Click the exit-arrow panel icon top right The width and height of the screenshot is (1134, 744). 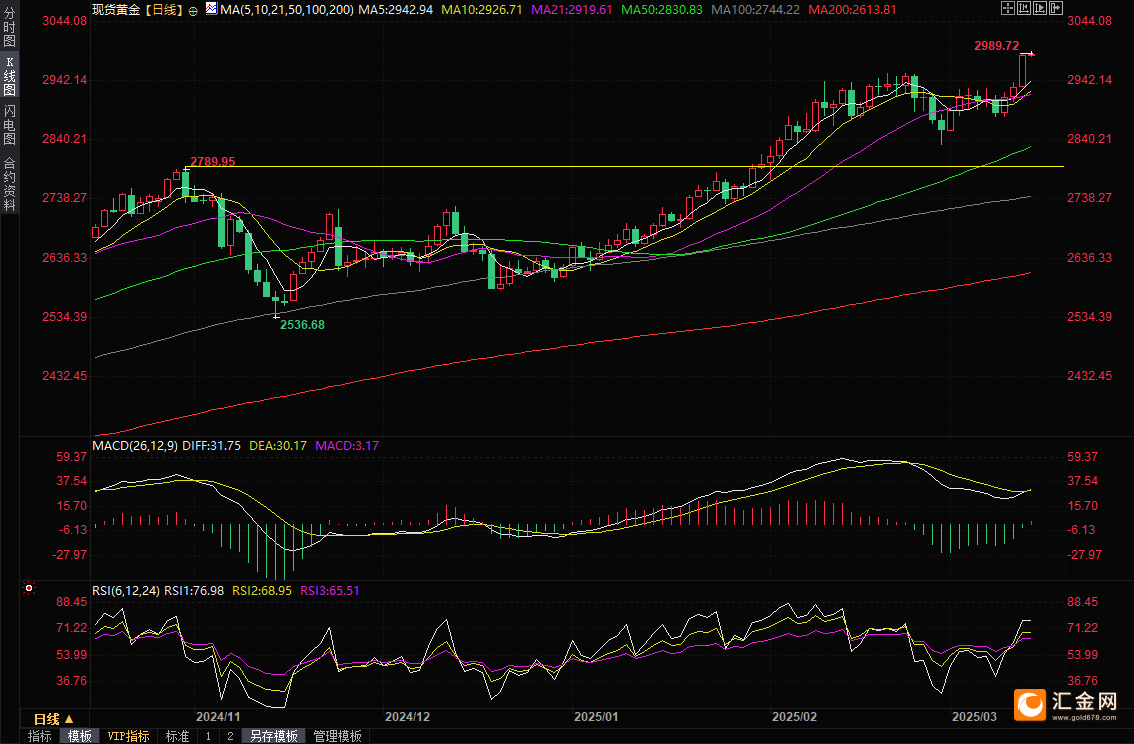1056,8
